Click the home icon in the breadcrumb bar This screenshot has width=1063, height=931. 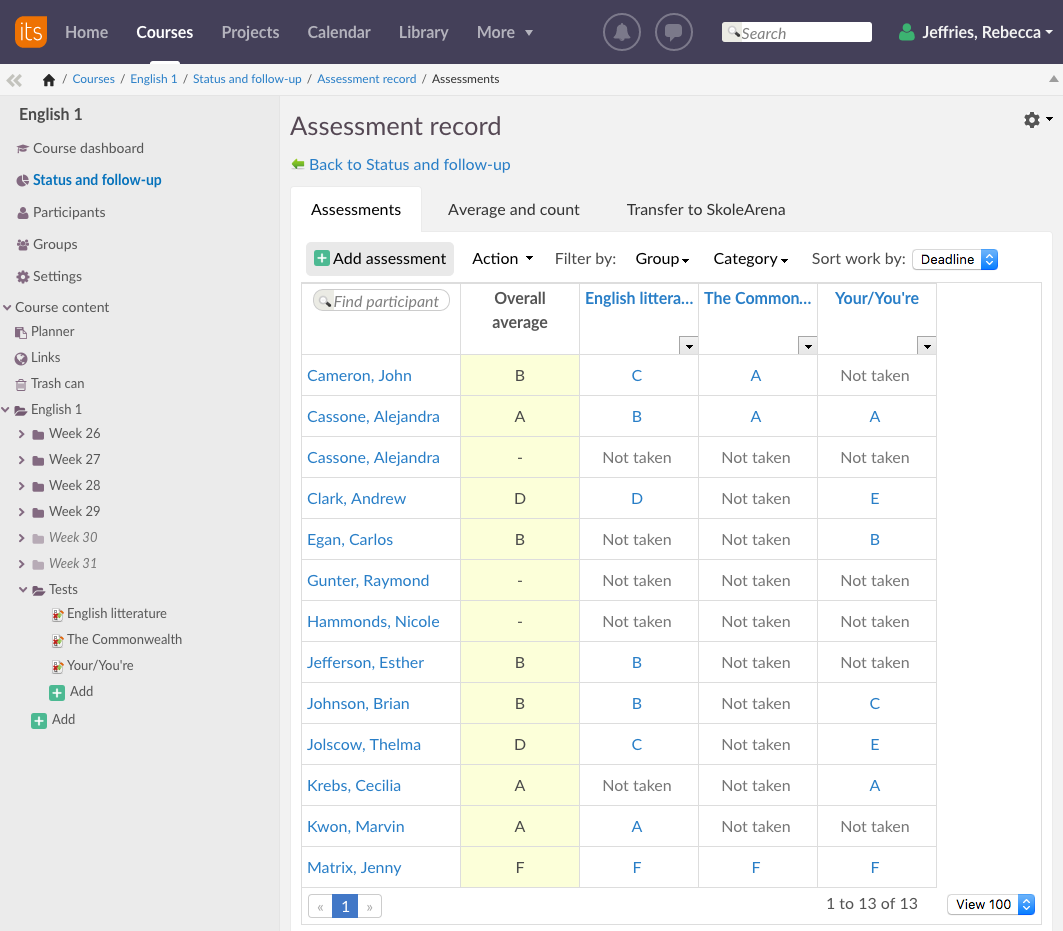pyautogui.click(x=47, y=78)
